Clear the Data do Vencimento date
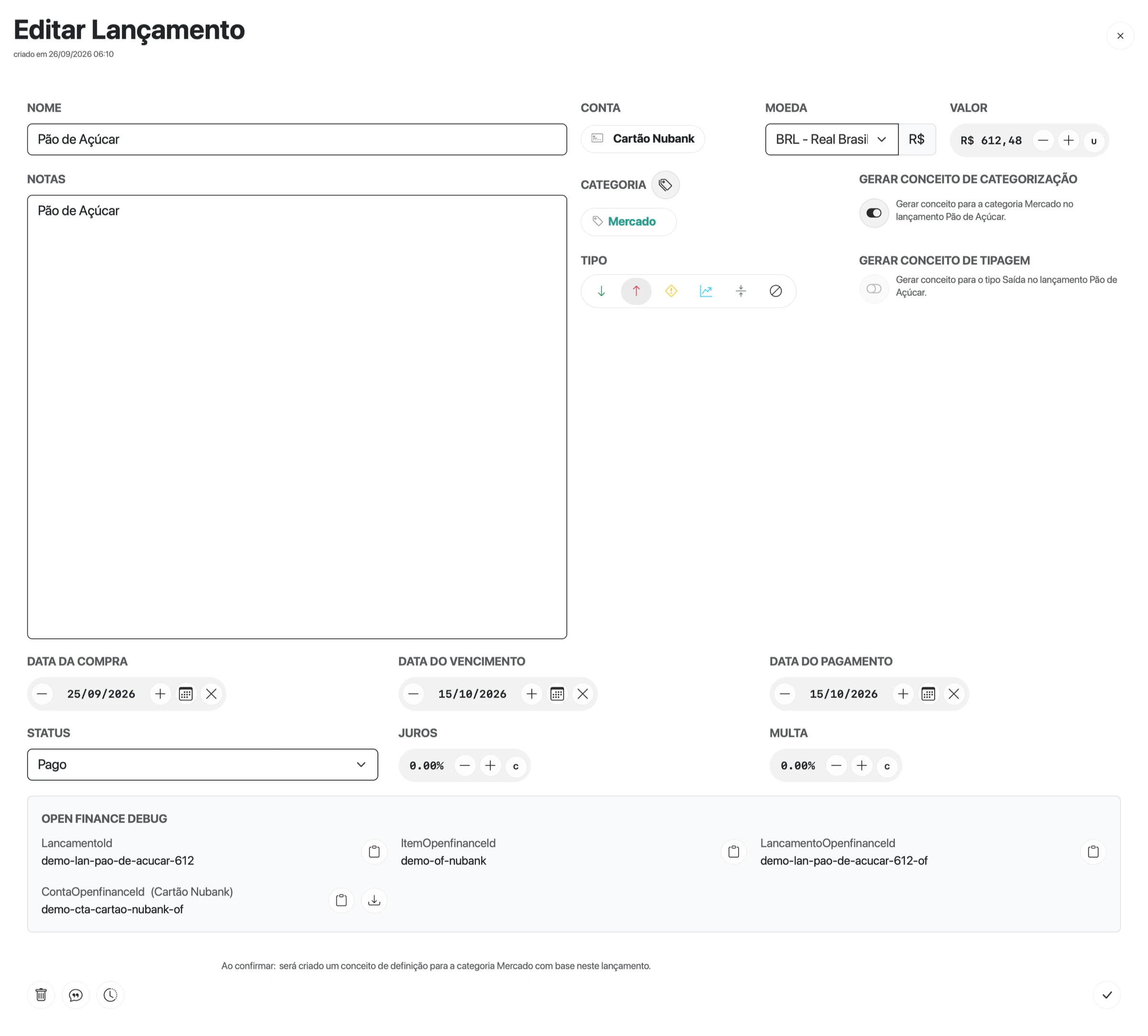The width and height of the screenshot is (1148, 1036). [583, 694]
